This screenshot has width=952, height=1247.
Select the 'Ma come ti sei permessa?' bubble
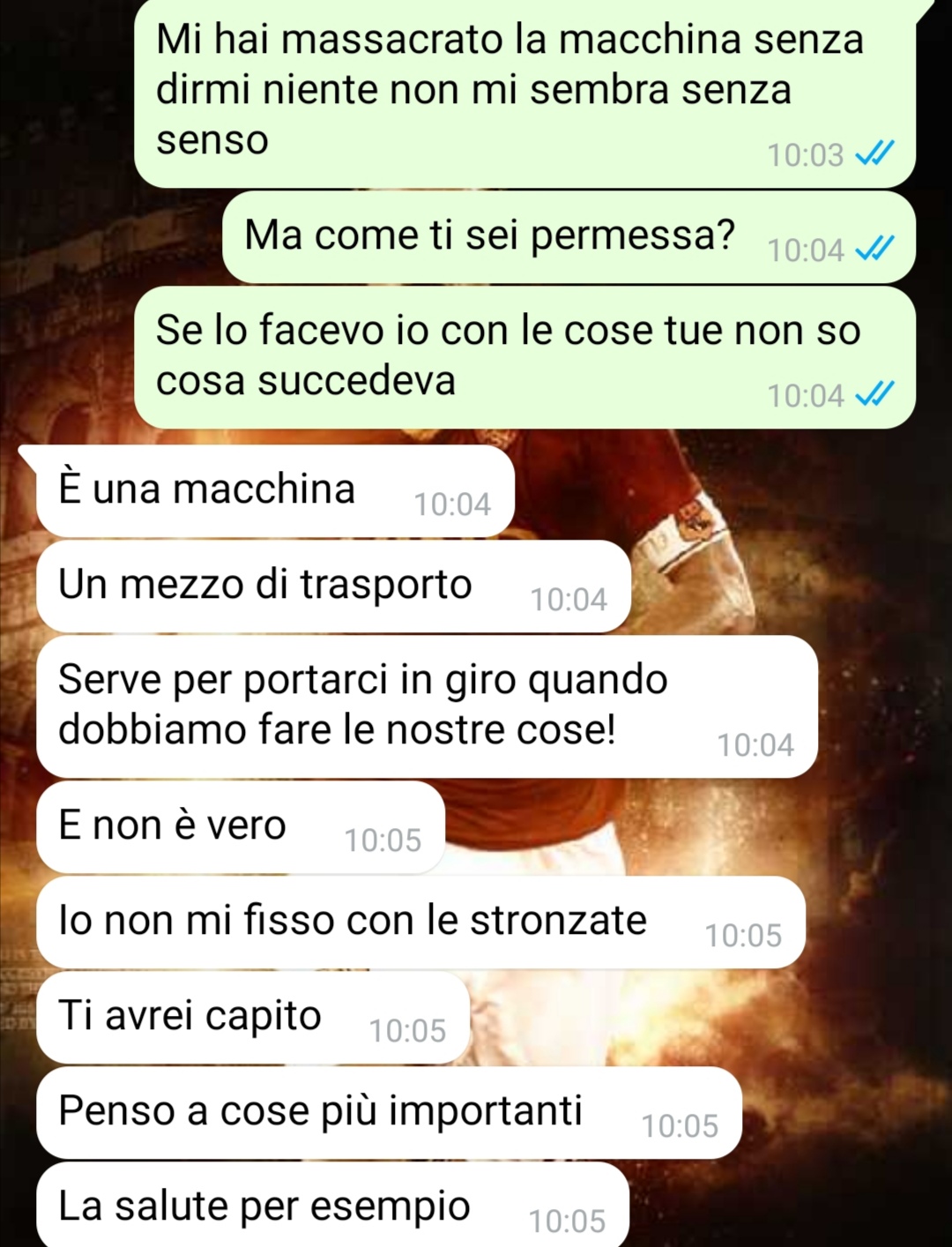coord(569,237)
